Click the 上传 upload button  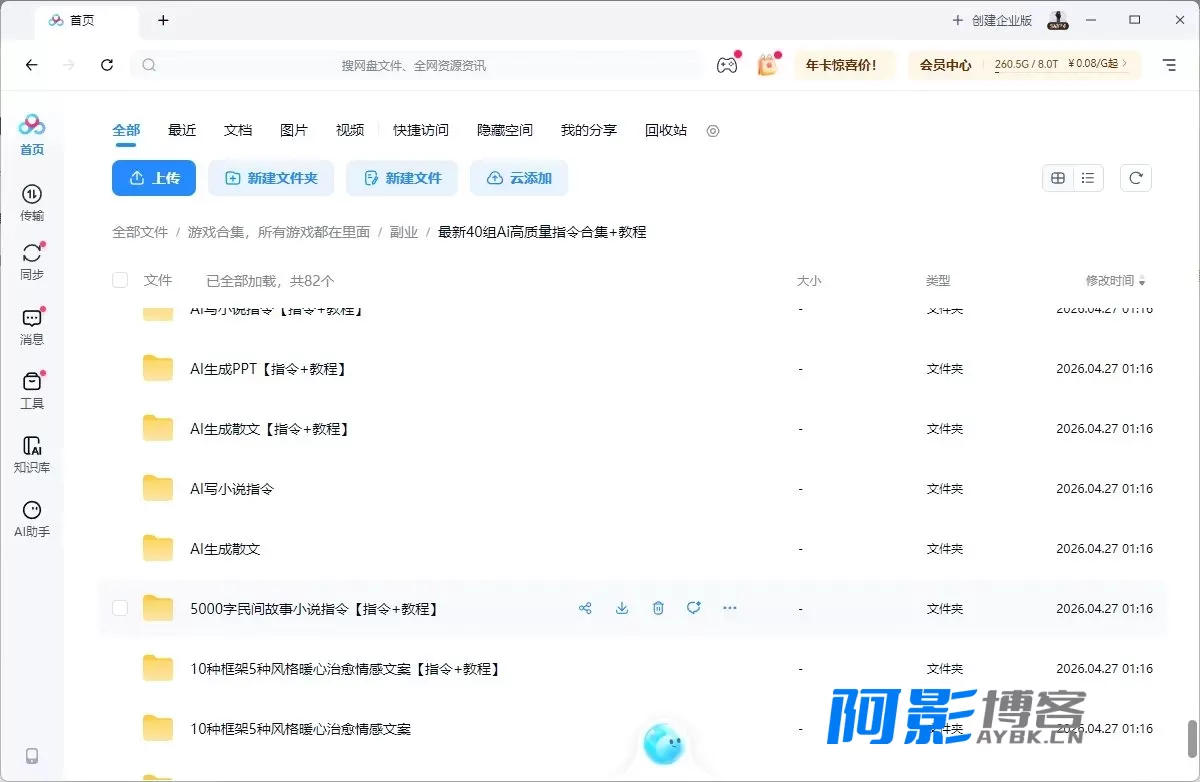[154, 178]
